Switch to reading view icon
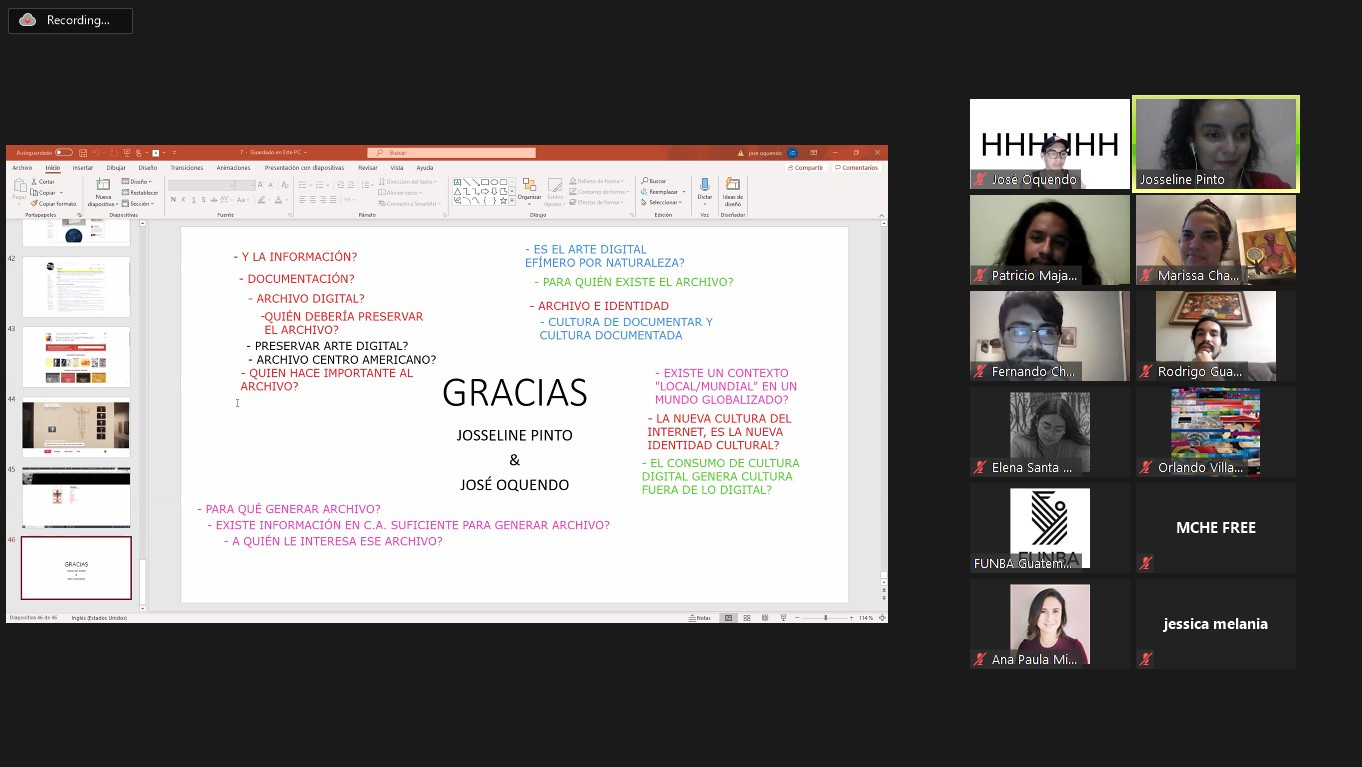Viewport: 1362px width, 767px height. click(x=765, y=618)
